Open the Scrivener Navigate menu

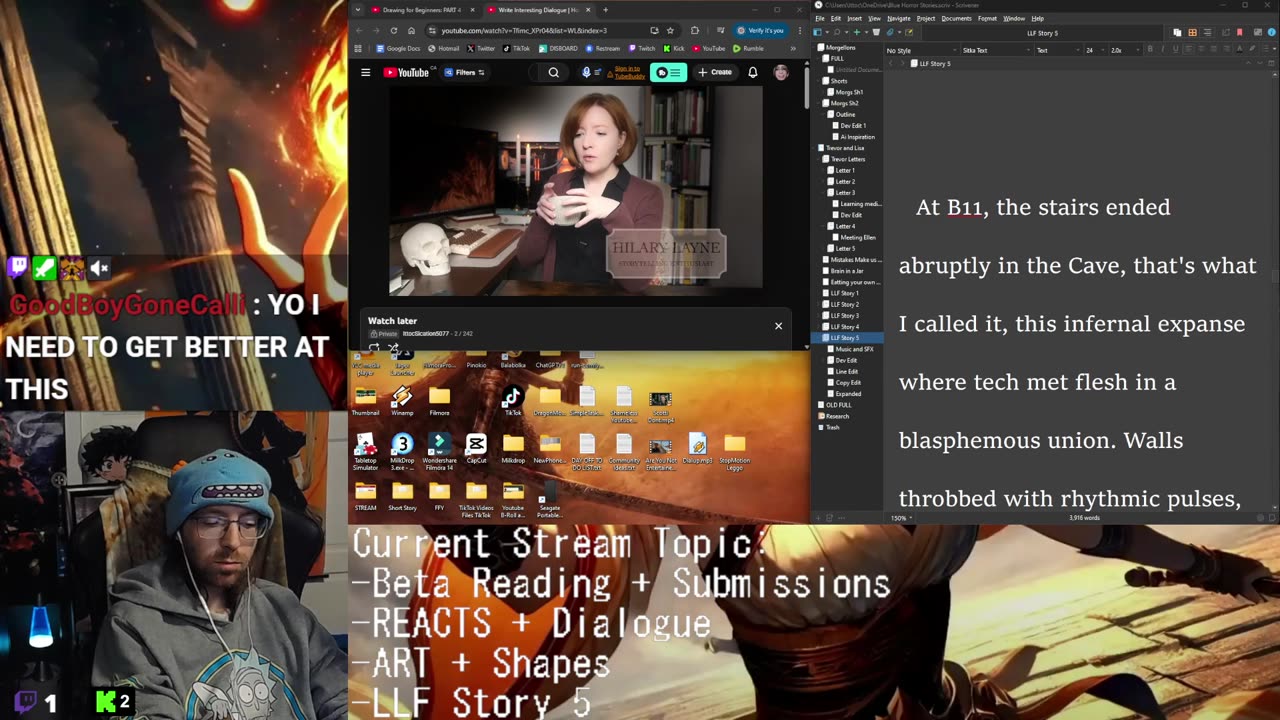pos(899,18)
